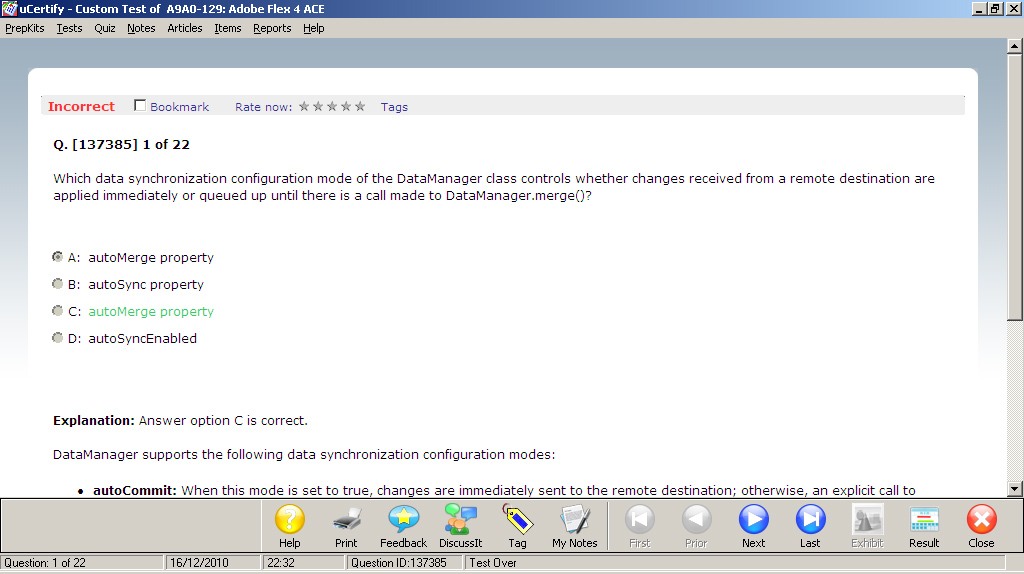Rate the question two stars

tap(318, 106)
